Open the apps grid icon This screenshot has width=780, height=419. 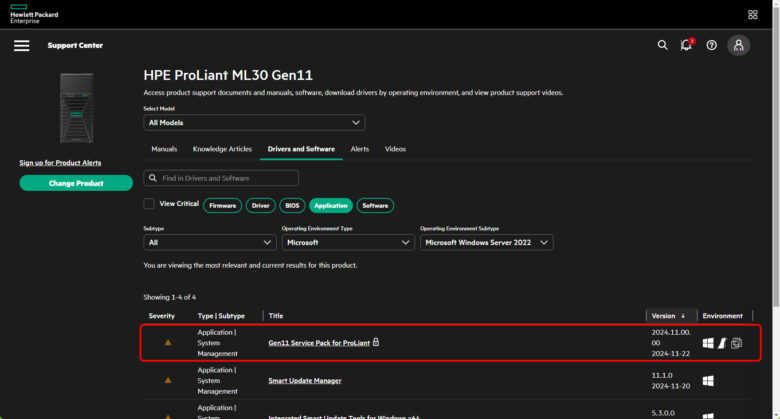[753, 14]
